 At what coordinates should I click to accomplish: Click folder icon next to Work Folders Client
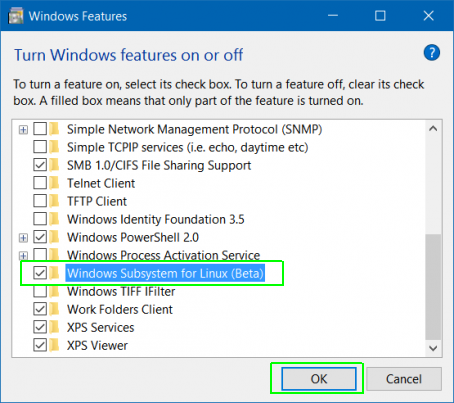click(54, 309)
